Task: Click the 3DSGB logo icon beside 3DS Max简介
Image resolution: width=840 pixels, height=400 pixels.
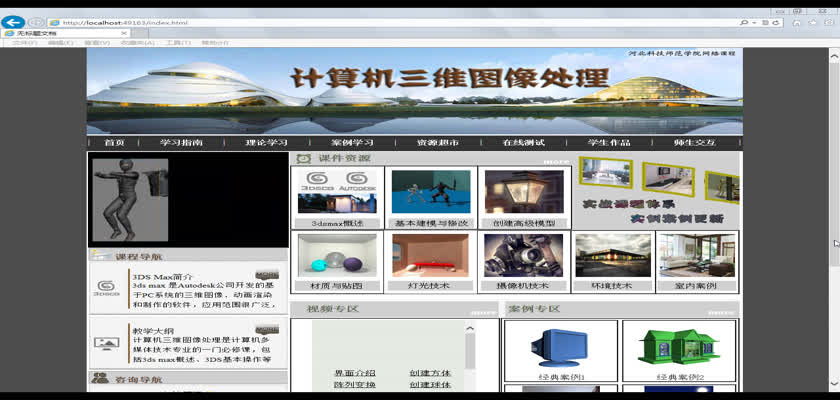Action: pyautogui.click(x=107, y=288)
